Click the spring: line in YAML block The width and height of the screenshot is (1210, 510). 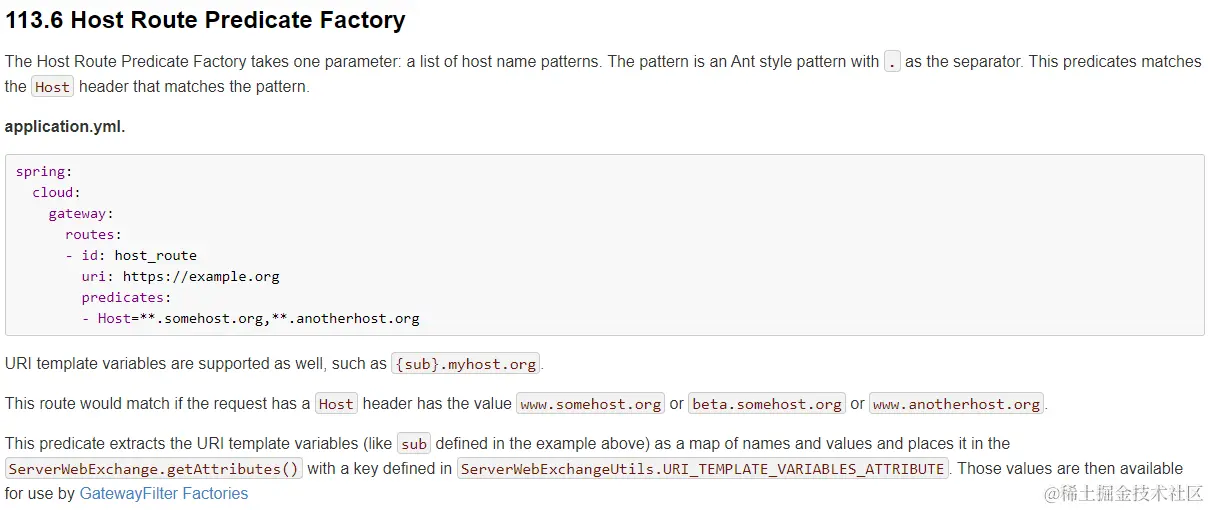(44, 171)
